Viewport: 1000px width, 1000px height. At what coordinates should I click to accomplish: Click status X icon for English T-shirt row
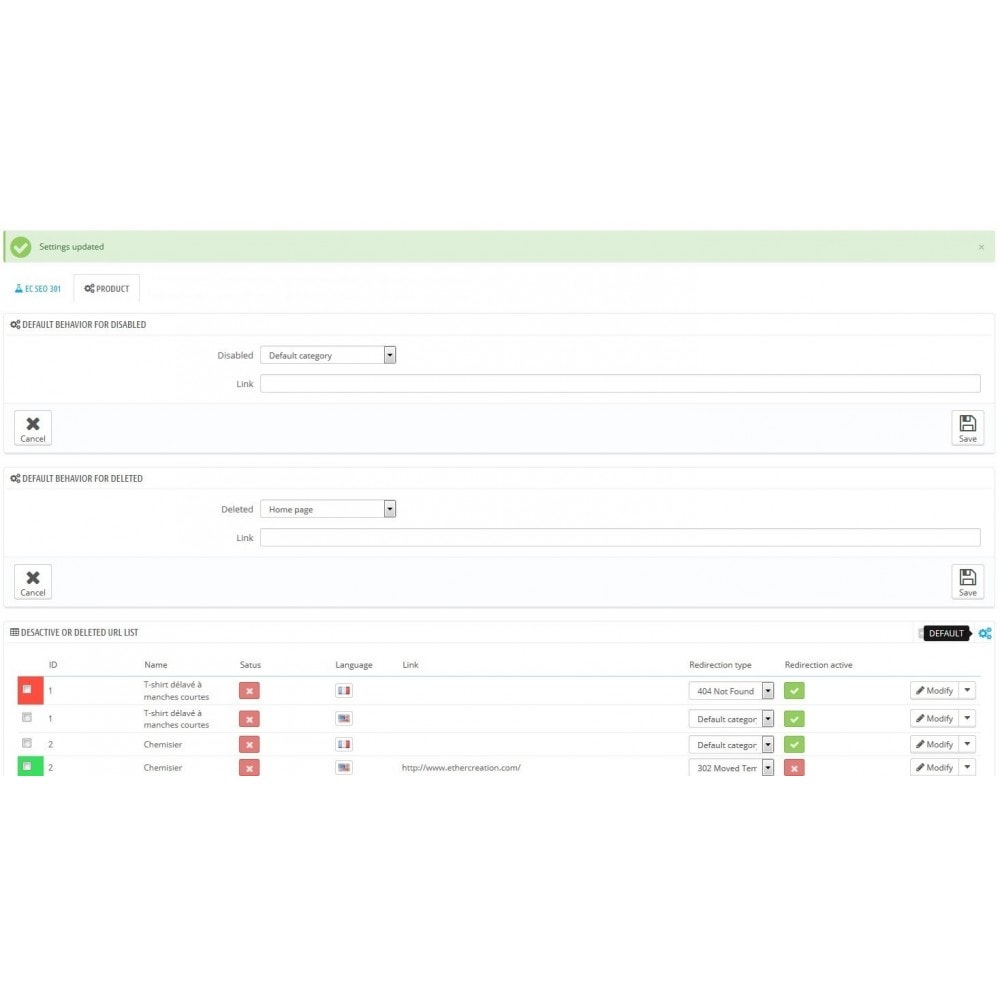click(x=249, y=719)
